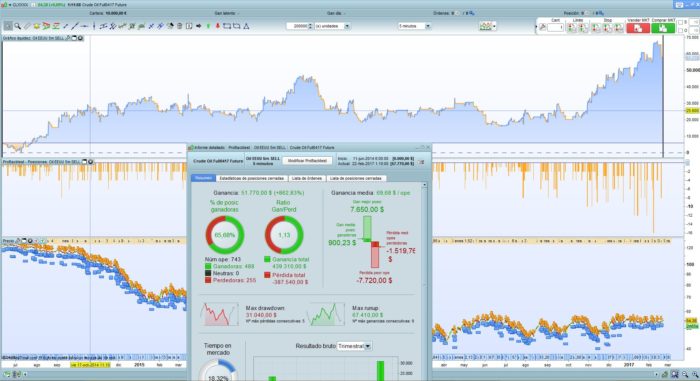Screen dimensions: 700x381
Task: Click the red Vender MKT button
Action: pyautogui.click(x=638, y=28)
